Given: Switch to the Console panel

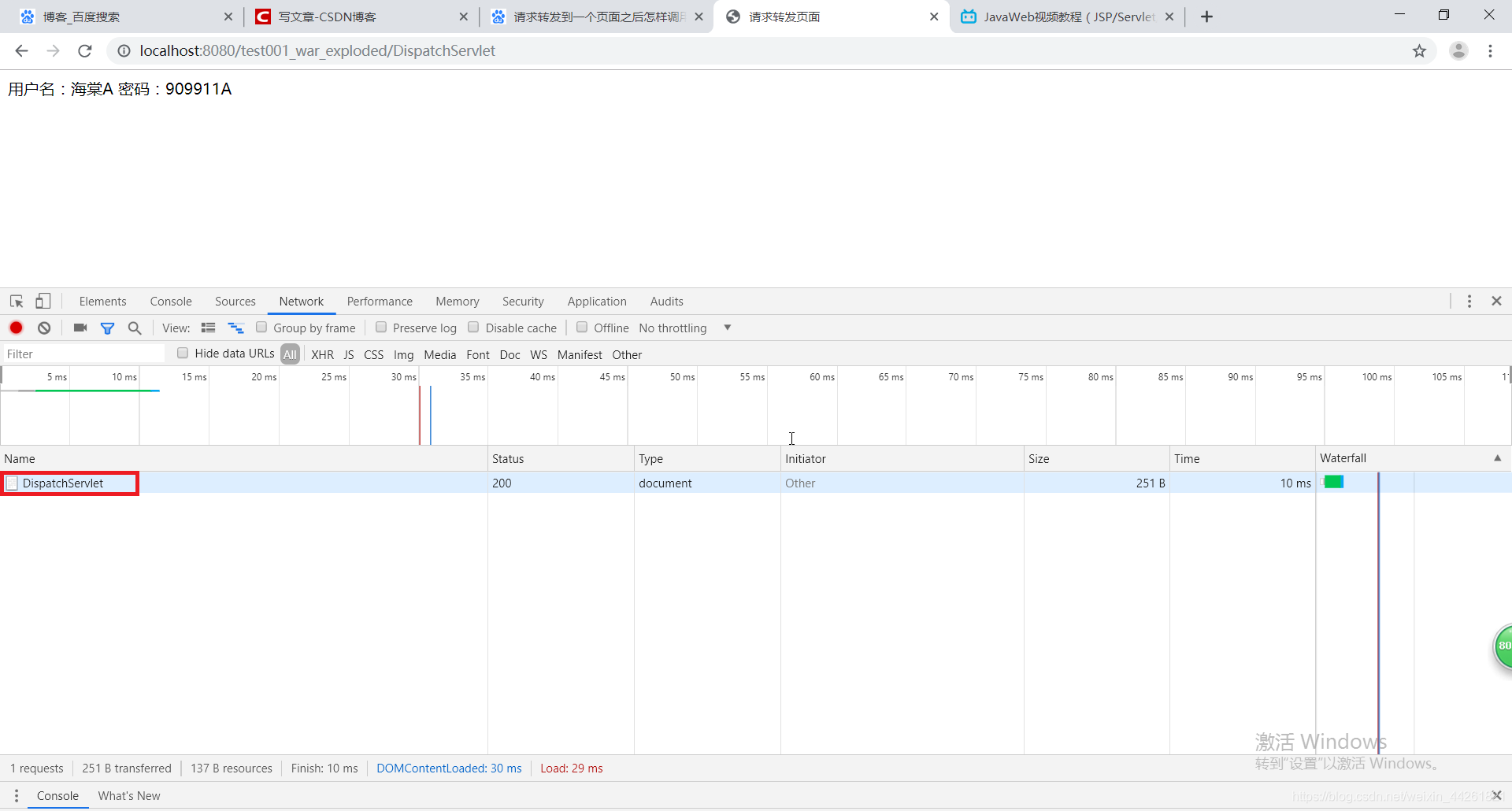Looking at the screenshot, I should (171, 302).
